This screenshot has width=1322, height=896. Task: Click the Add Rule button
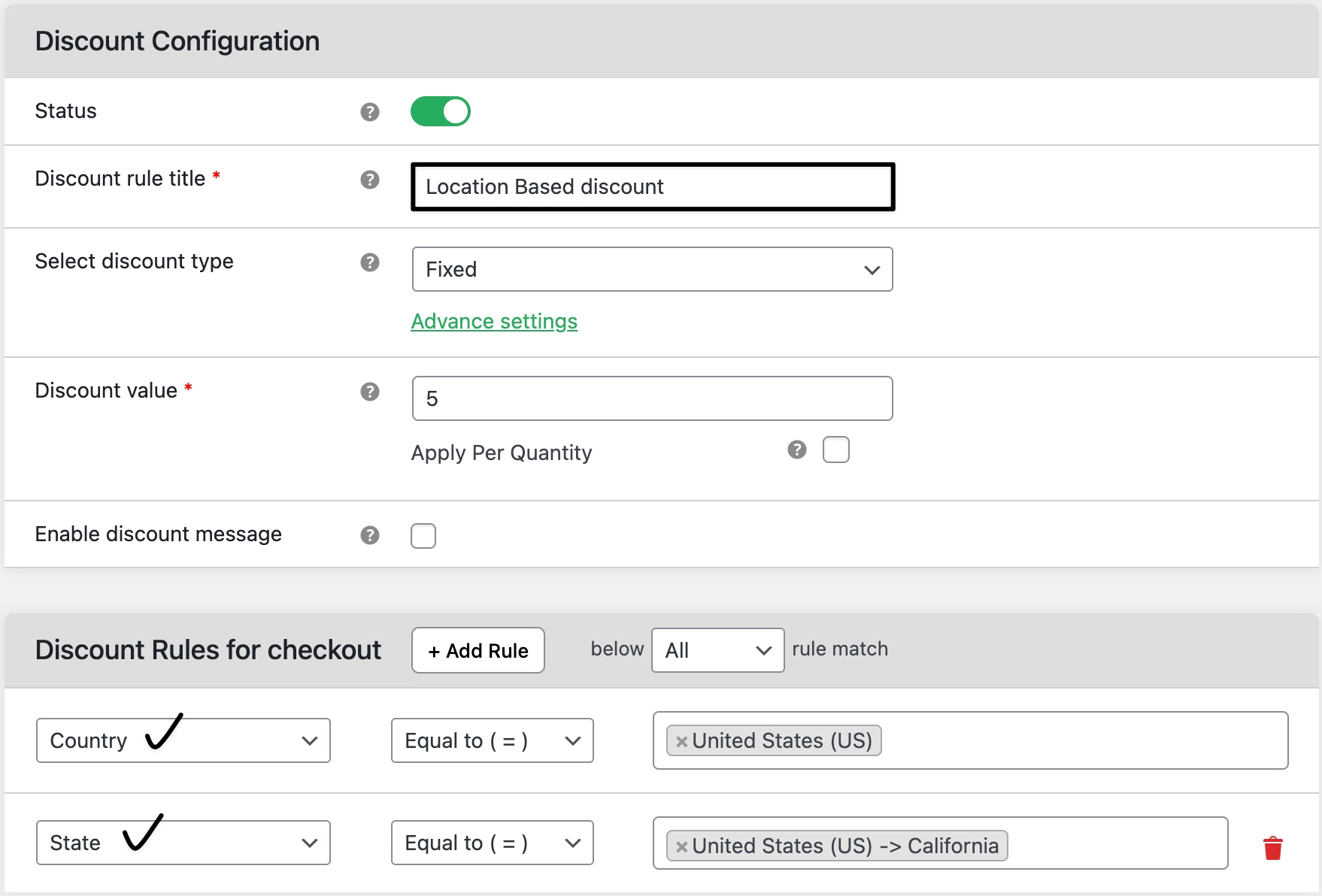[x=478, y=650]
